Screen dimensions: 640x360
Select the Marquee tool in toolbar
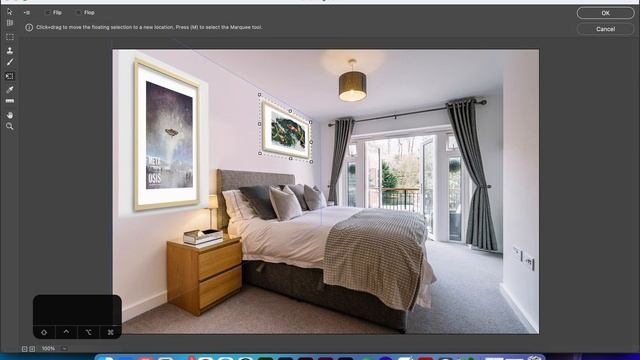coord(9,37)
